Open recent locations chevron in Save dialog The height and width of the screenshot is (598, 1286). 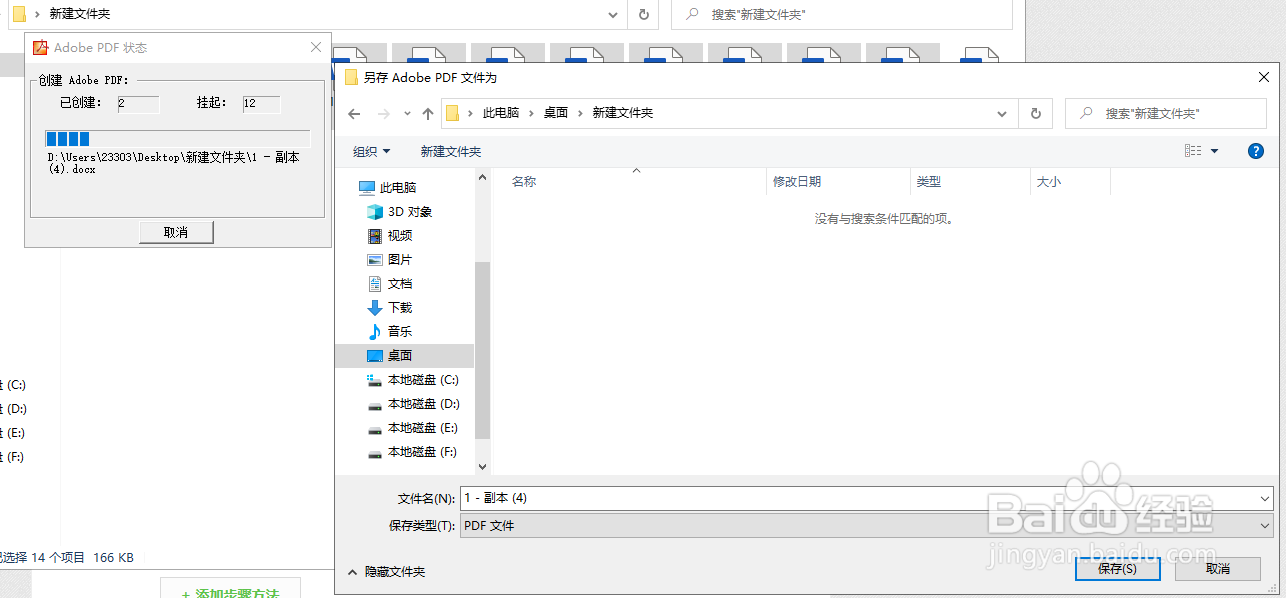(x=407, y=114)
